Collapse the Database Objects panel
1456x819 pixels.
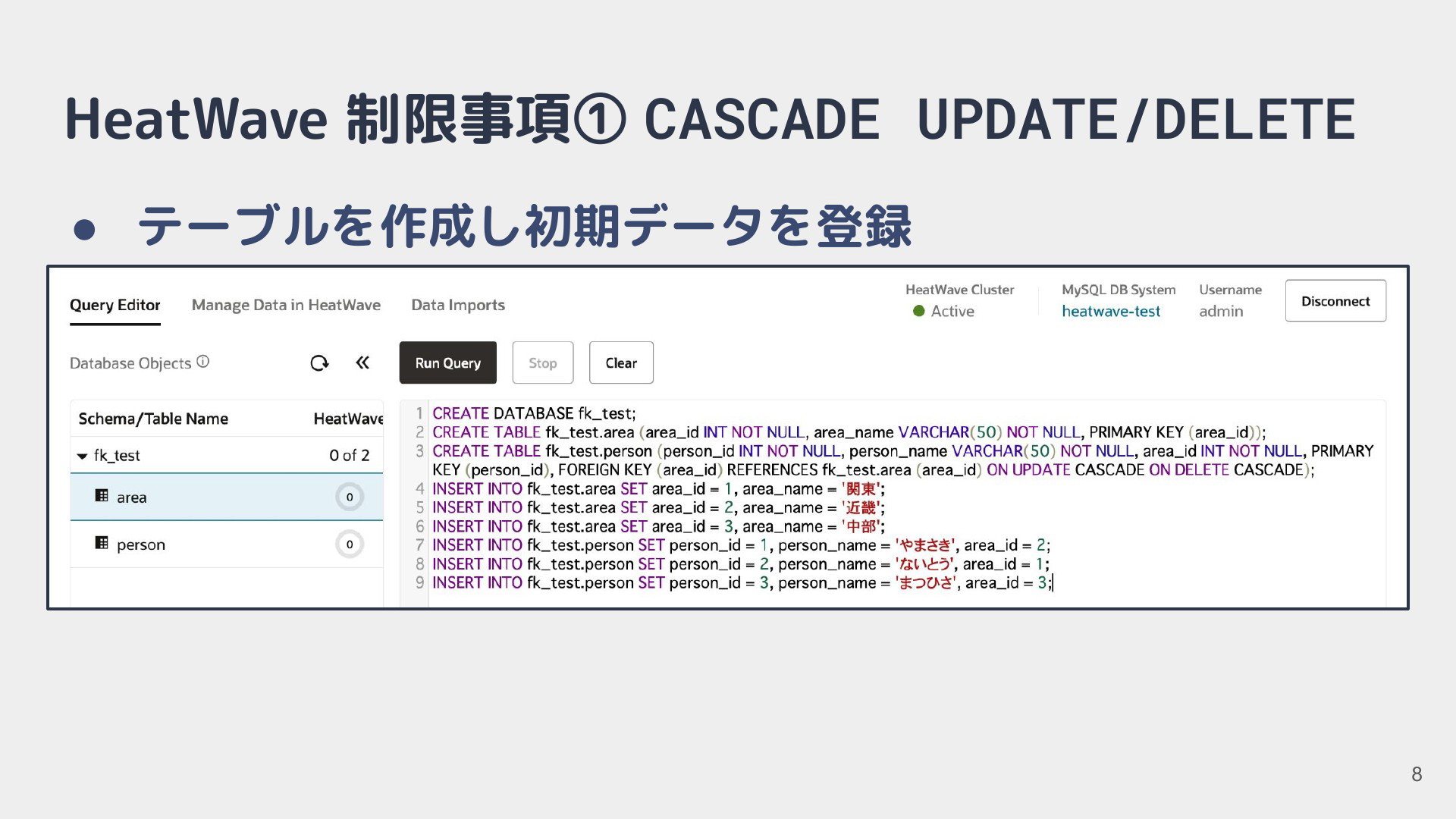tap(362, 362)
